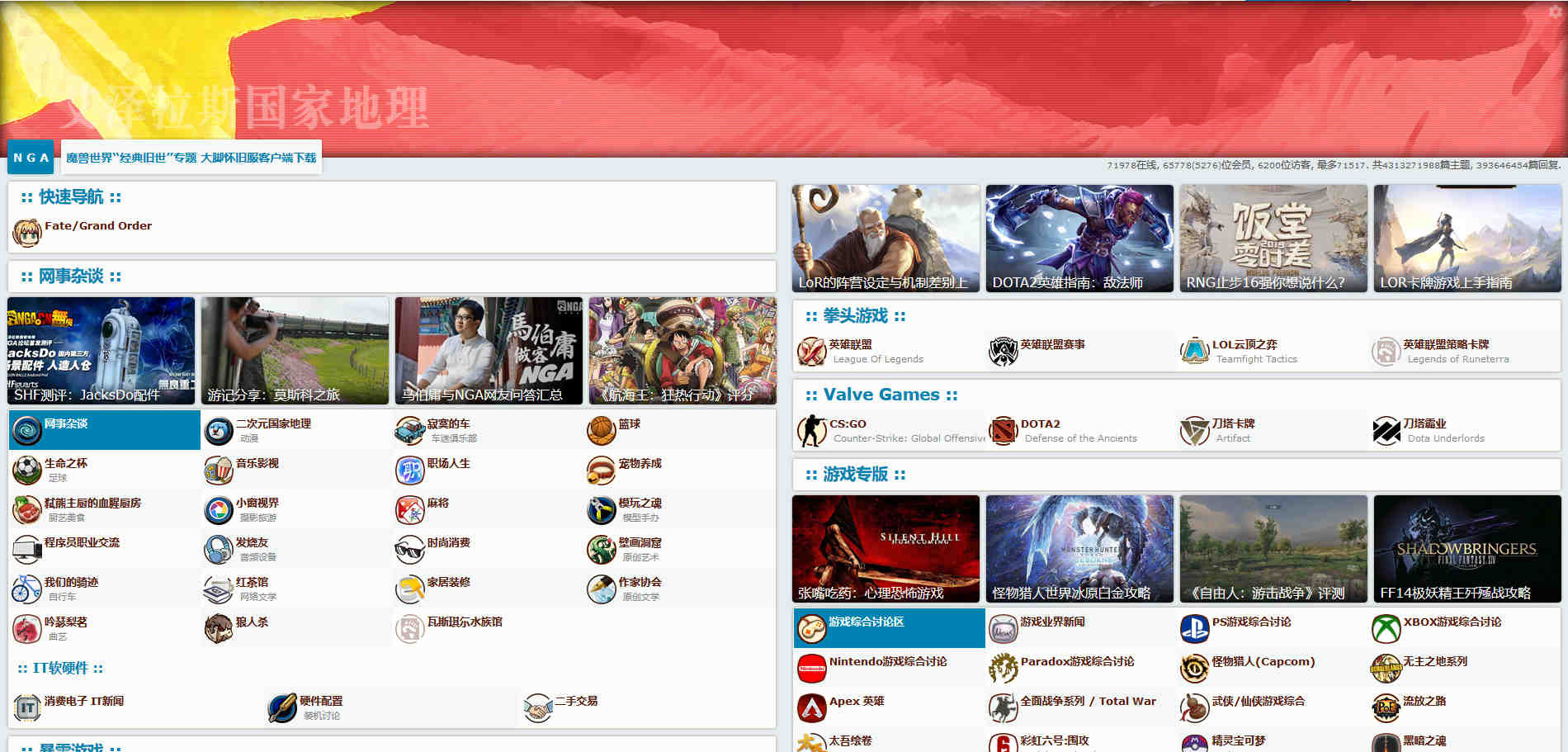Open the headphones icon beside 发烧友
The width and height of the screenshot is (1568, 752).
219,550
